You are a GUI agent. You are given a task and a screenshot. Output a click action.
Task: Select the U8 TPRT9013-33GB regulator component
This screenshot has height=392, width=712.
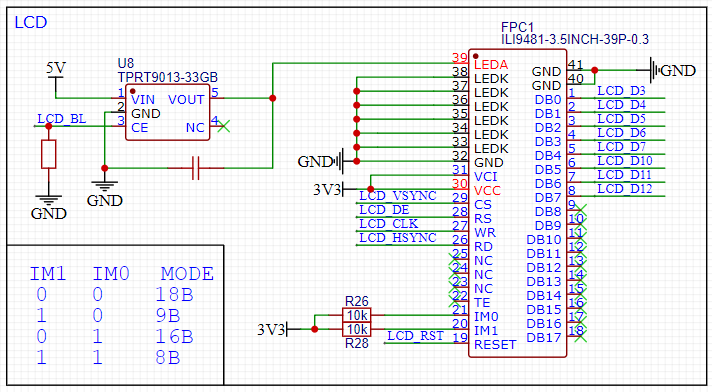click(x=167, y=112)
